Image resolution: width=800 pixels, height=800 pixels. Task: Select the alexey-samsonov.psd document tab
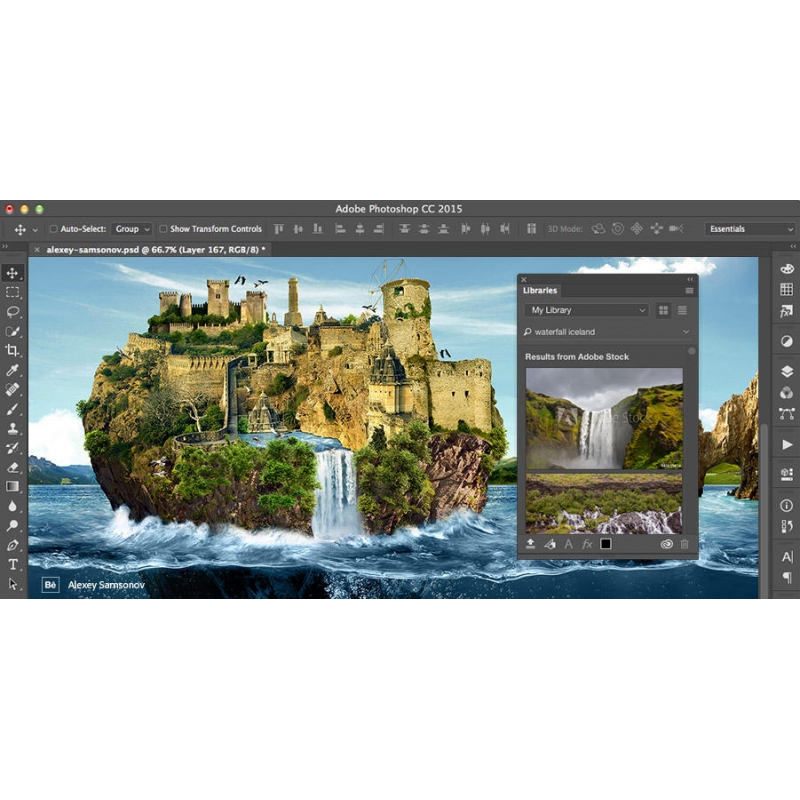pos(156,249)
